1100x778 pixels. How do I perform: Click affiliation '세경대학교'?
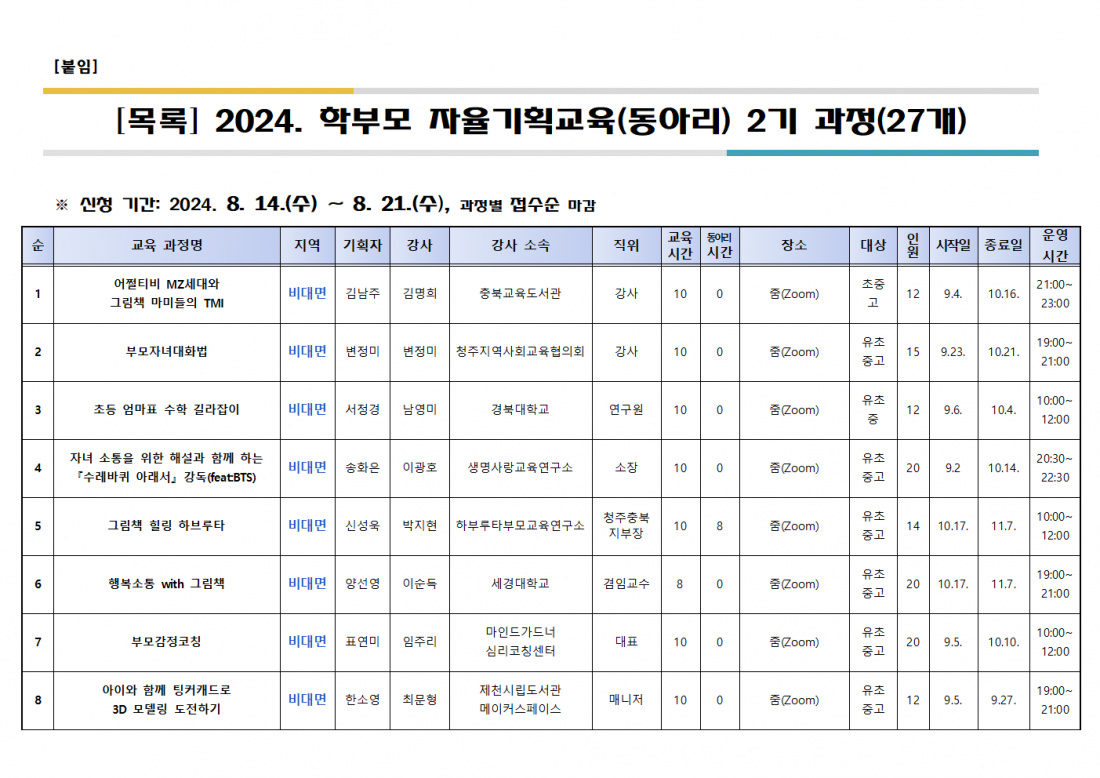(521, 584)
